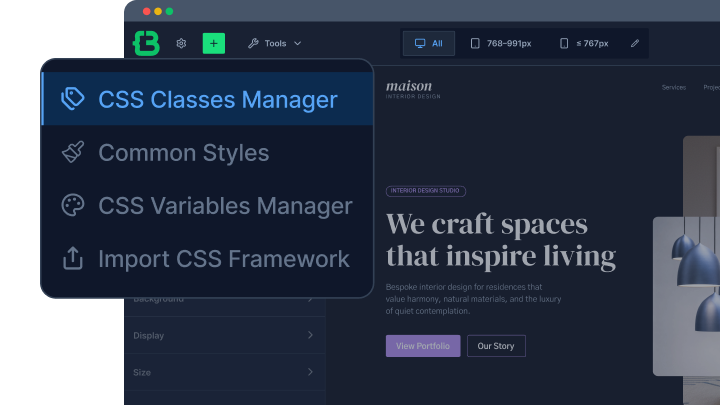Expand the Size style section
720x405 pixels.
click(225, 372)
